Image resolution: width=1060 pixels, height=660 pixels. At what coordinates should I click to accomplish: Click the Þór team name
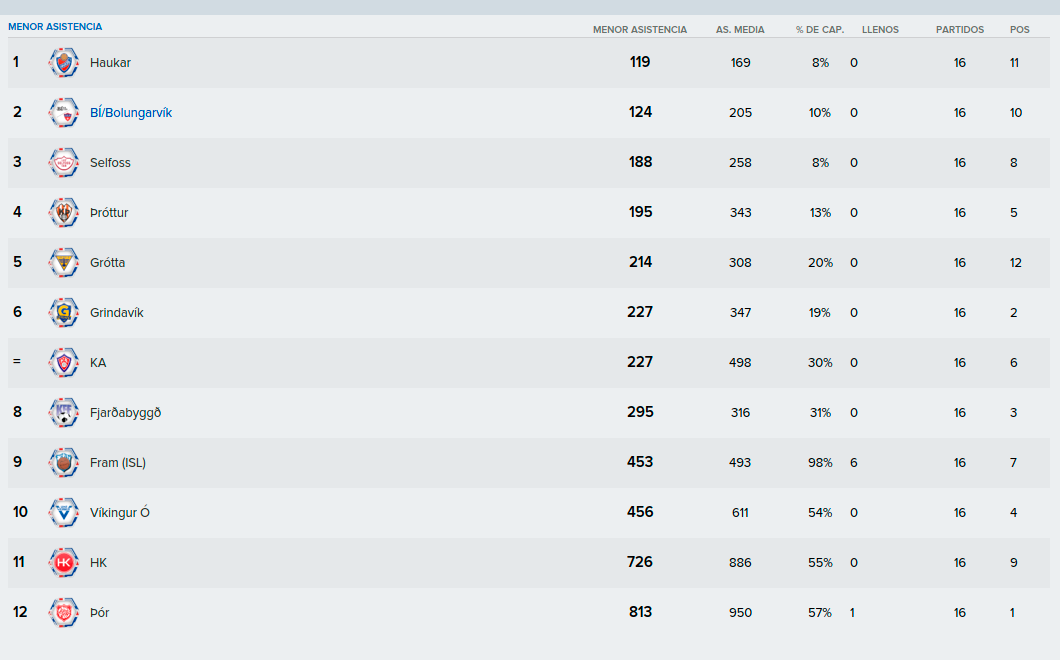click(x=99, y=613)
